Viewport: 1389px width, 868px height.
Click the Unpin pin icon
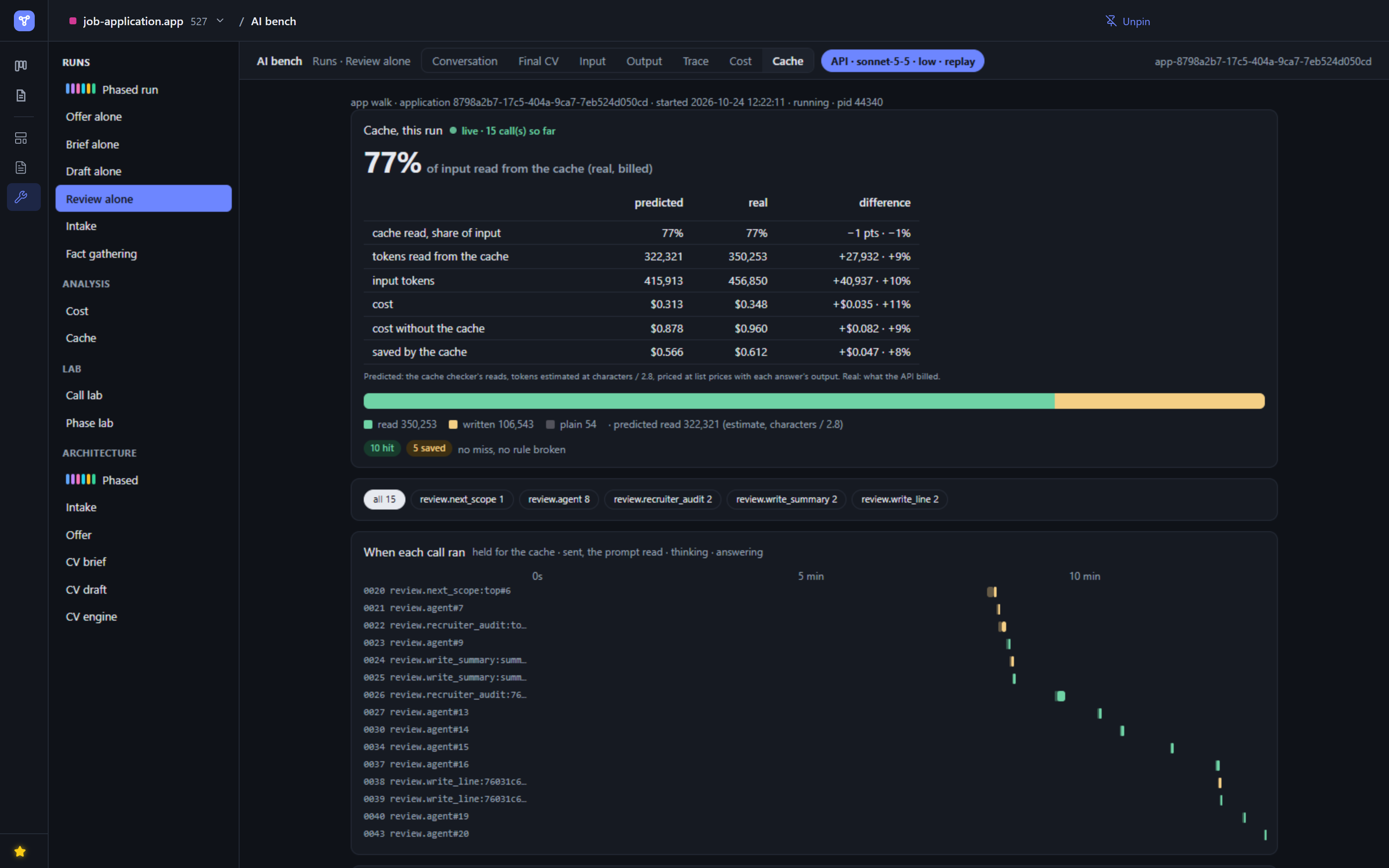(x=1111, y=21)
